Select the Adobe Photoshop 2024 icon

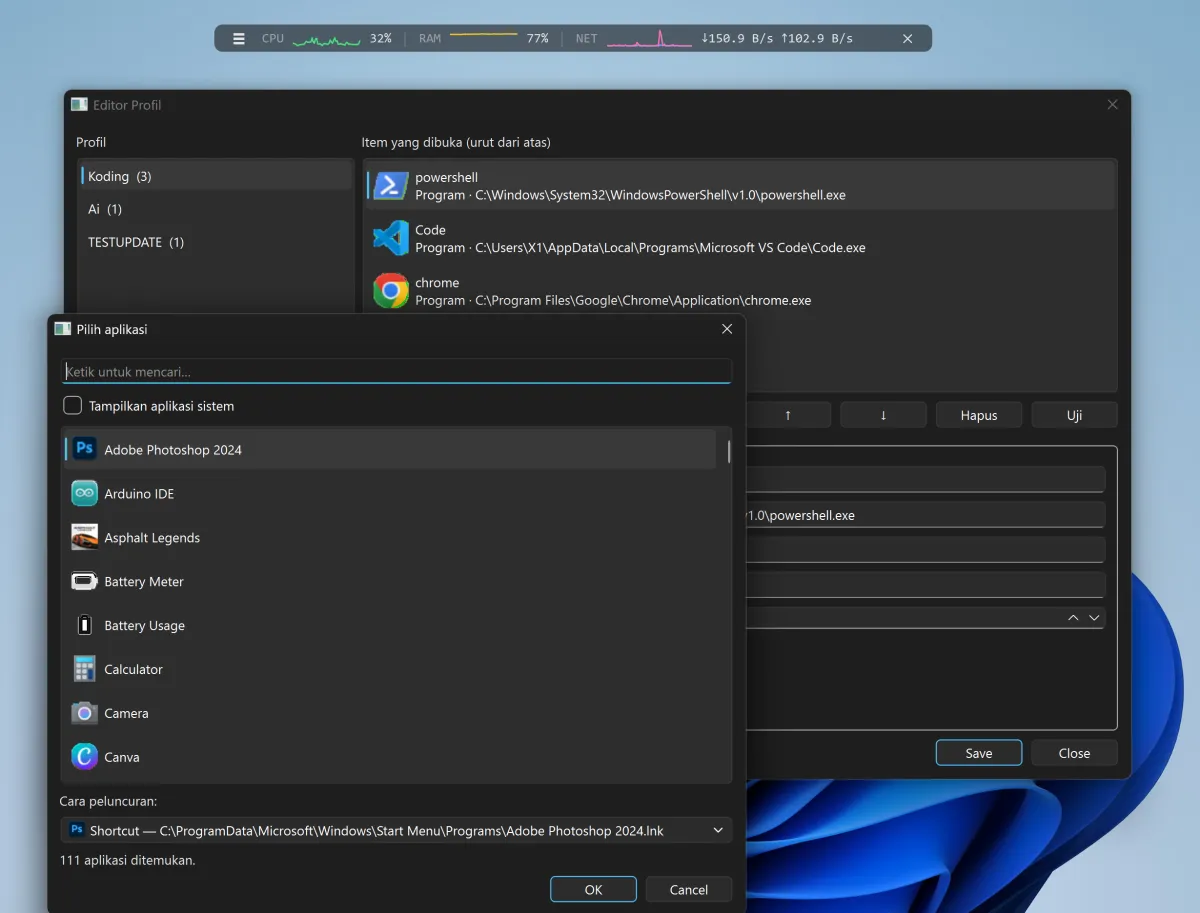85,450
